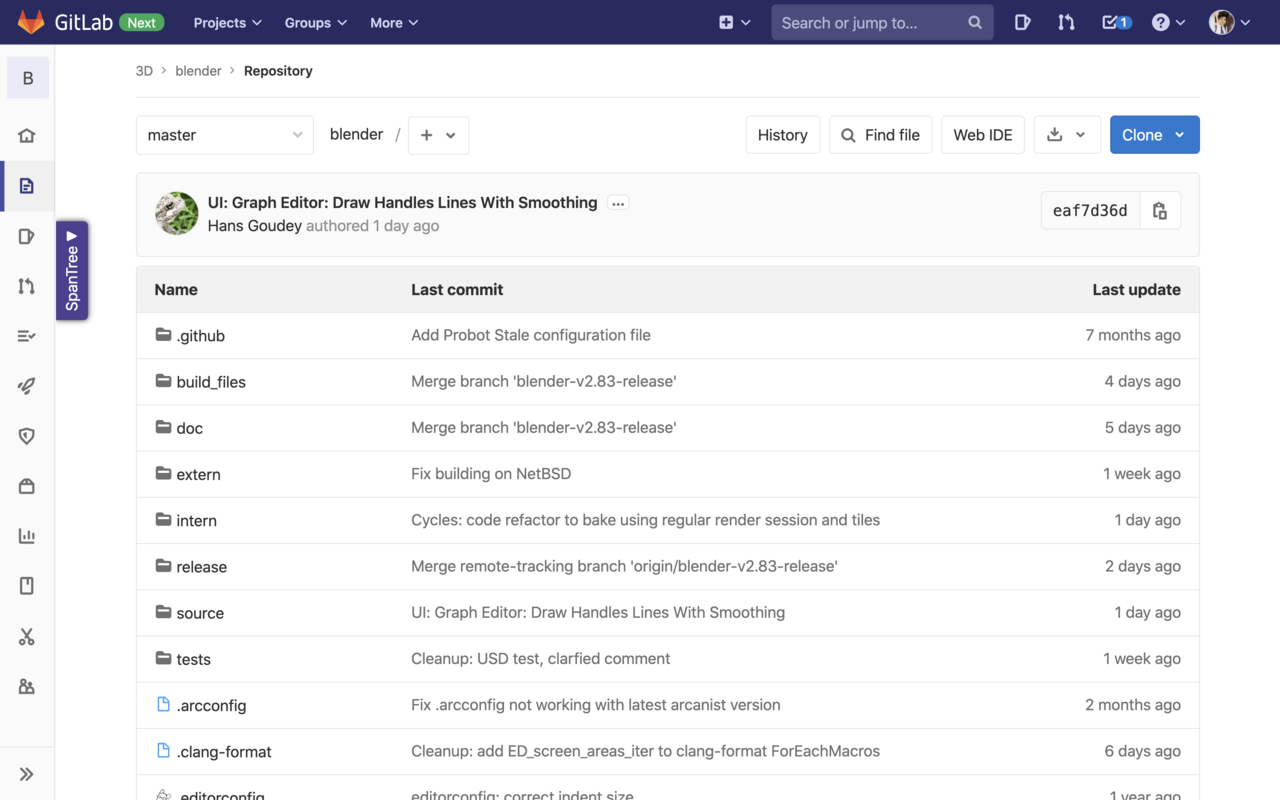Screen dimensions: 1280x800
Task: Open Merge requests icon in top navbar
Action: click(1066, 22)
